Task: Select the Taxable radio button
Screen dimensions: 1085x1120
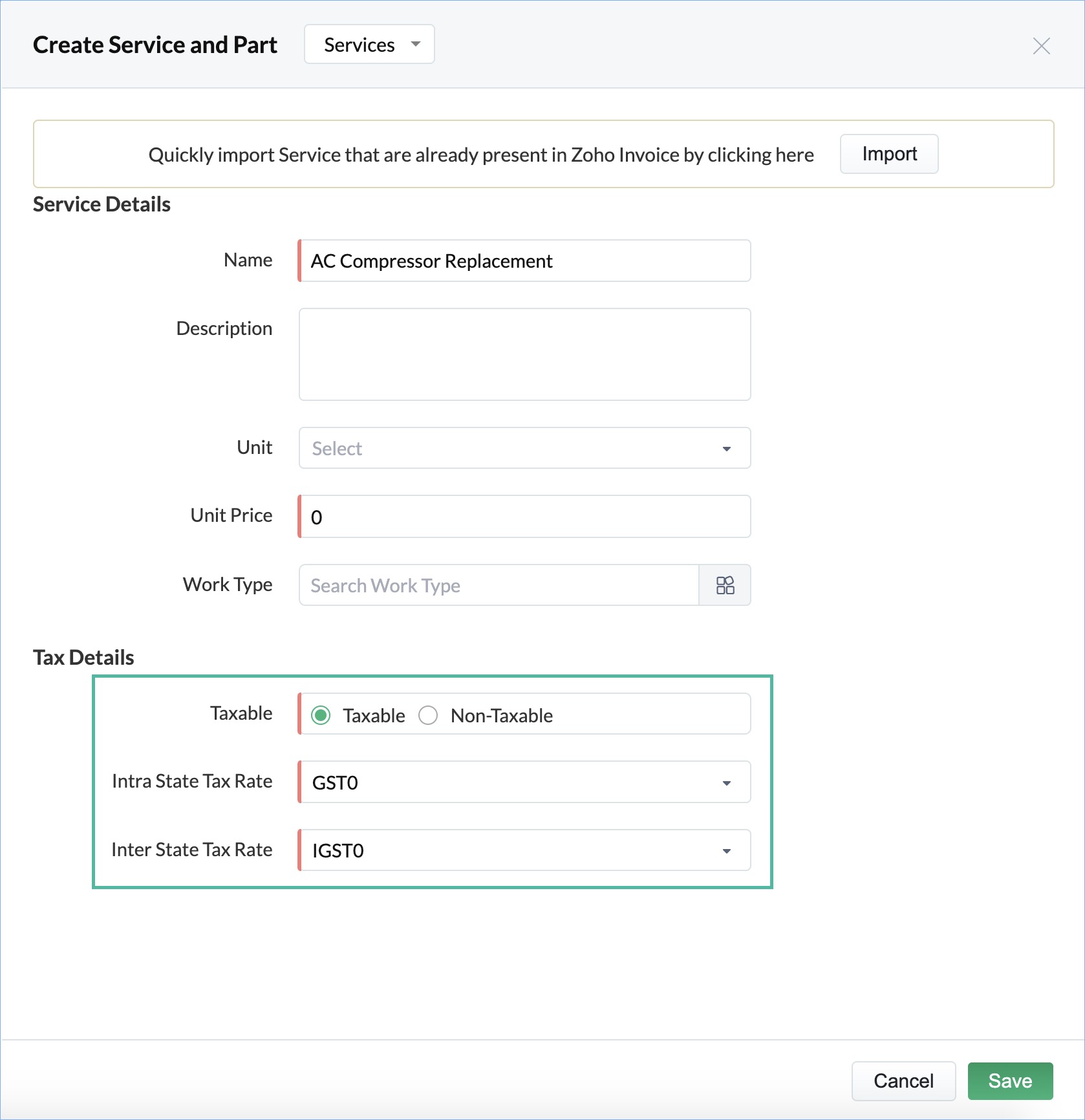Action: point(321,715)
